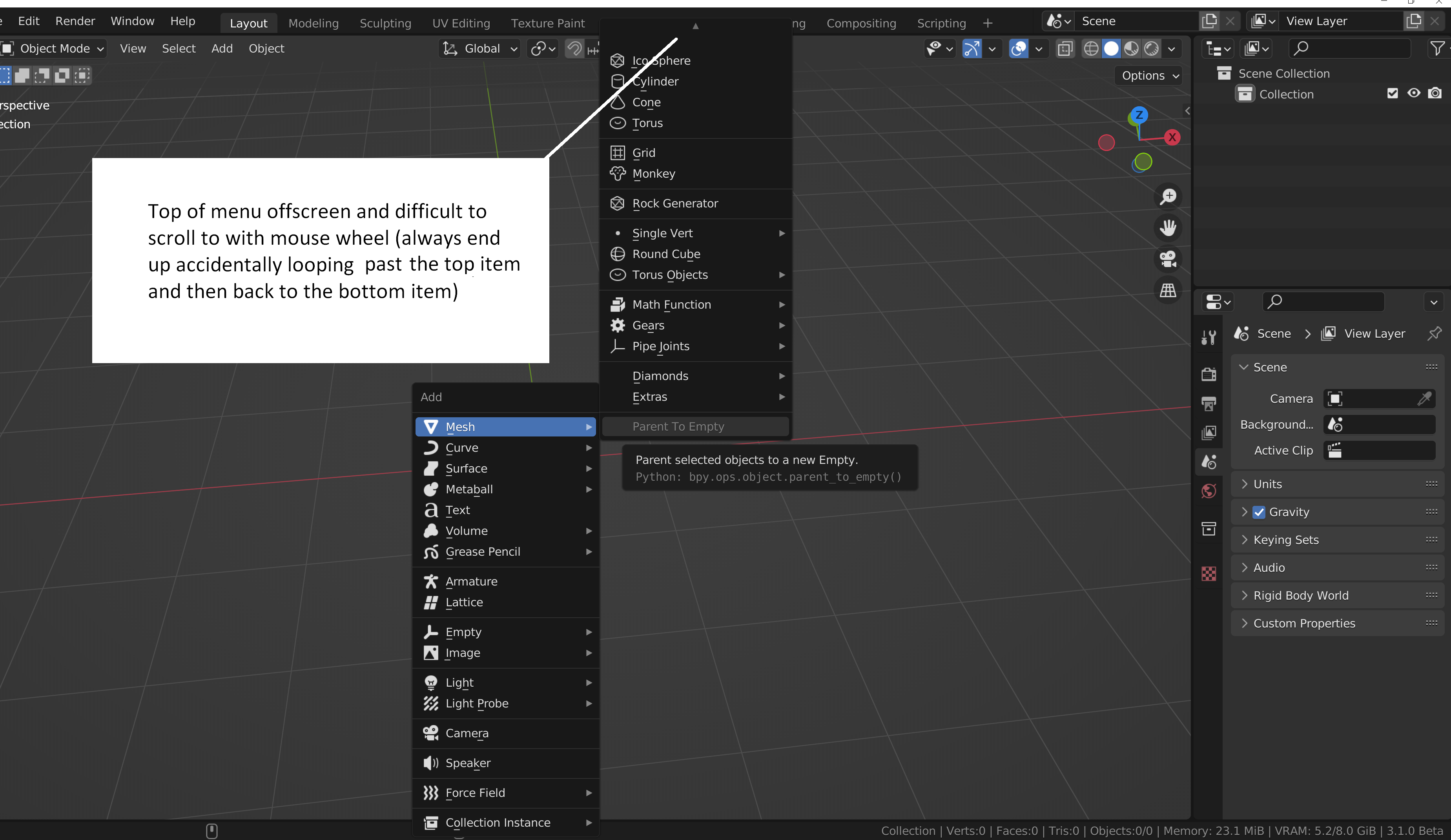Viewport: 1451px width, 840px height.
Task: Expand the Keying Sets panel
Action: click(x=1338, y=540)
